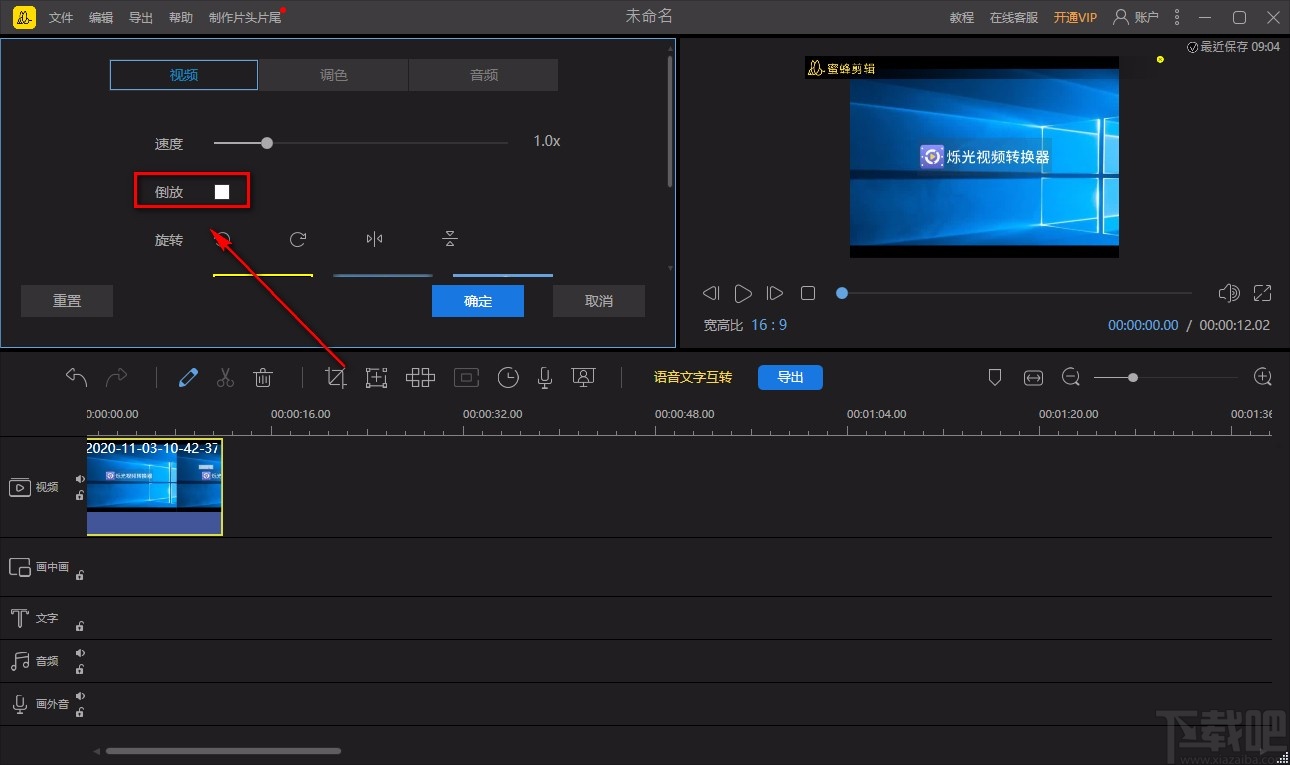
Task: Click the speed (速度) slider handle
Action: [267, 143]
